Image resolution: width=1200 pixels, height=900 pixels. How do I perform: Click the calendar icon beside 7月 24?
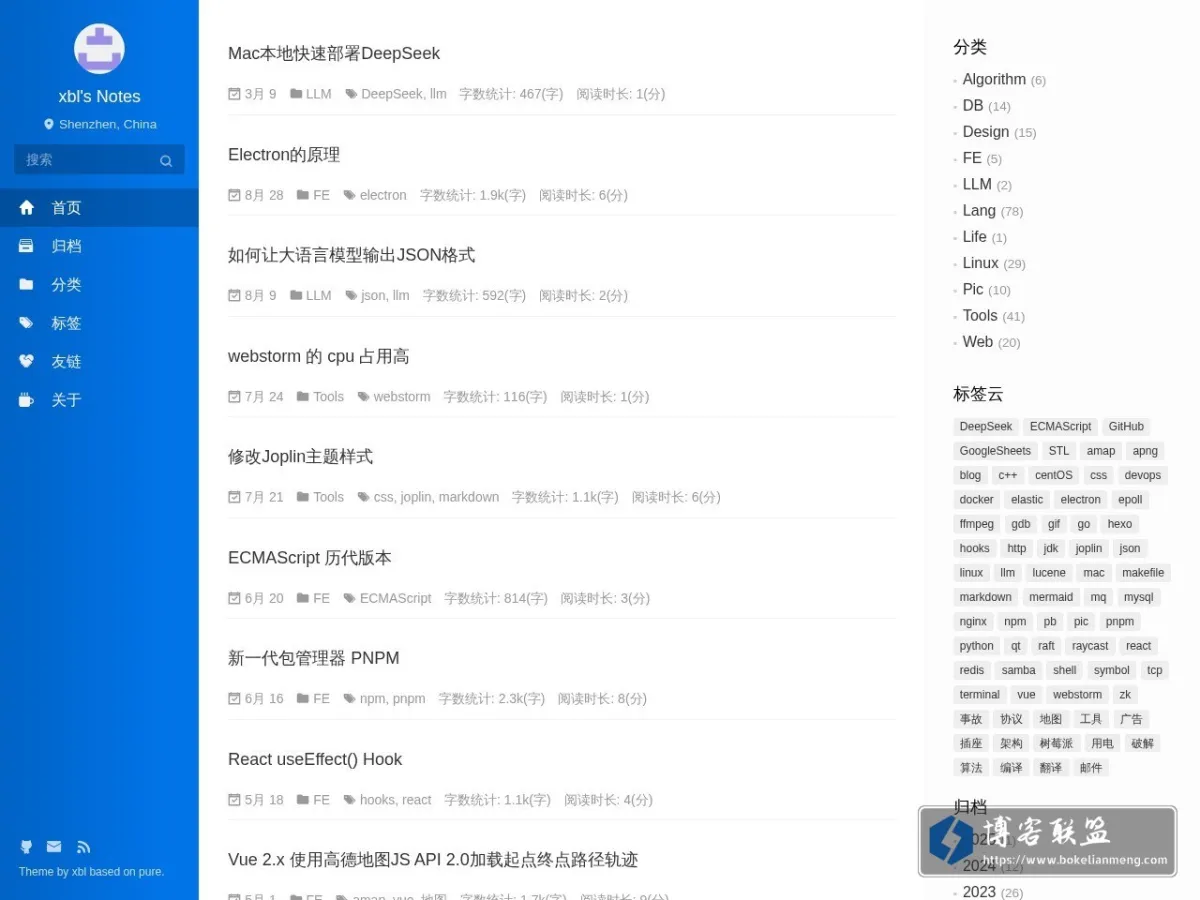[x=234, y=397]
